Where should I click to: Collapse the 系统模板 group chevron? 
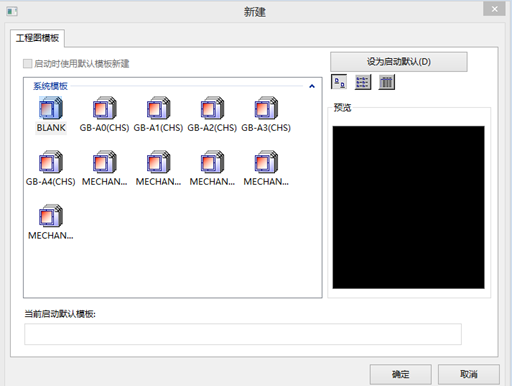pos(312,86)
